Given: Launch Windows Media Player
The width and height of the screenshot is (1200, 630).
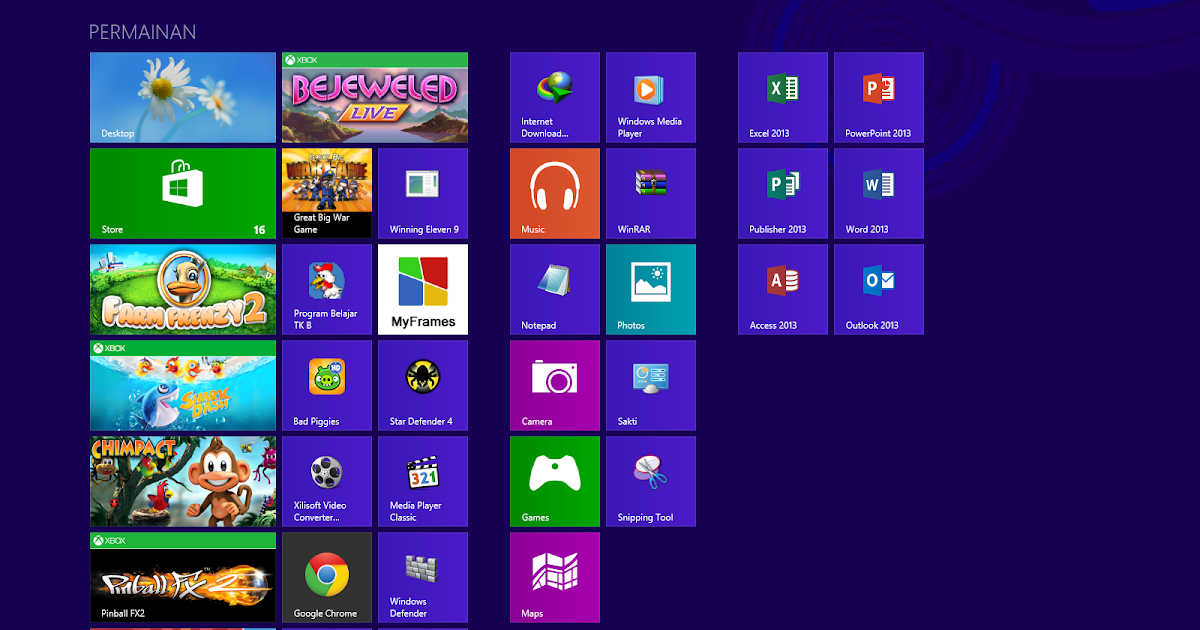Looking at the screenshot, I should 651,97.
